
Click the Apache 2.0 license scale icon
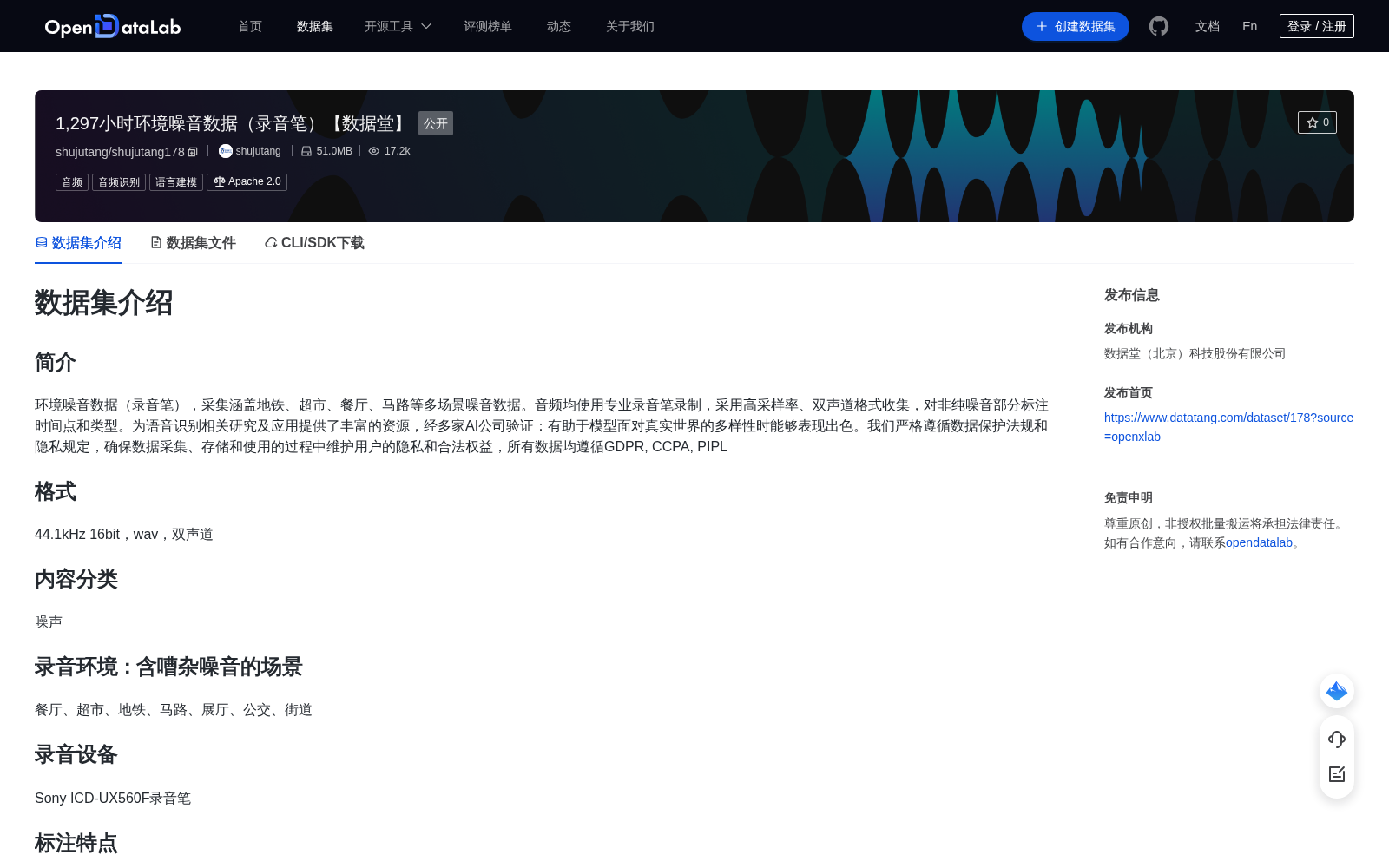[x=219, y=182]
